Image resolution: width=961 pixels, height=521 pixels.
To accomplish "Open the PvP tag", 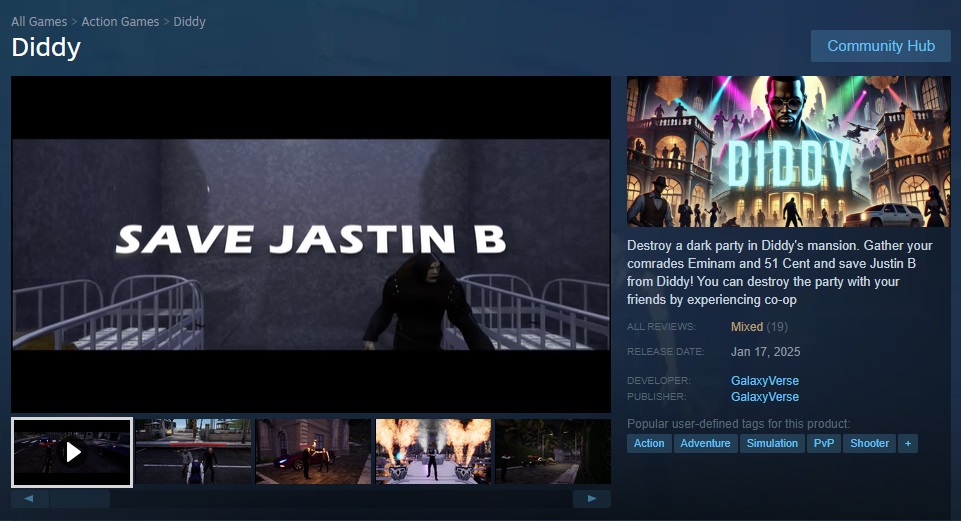I will 824,443.
